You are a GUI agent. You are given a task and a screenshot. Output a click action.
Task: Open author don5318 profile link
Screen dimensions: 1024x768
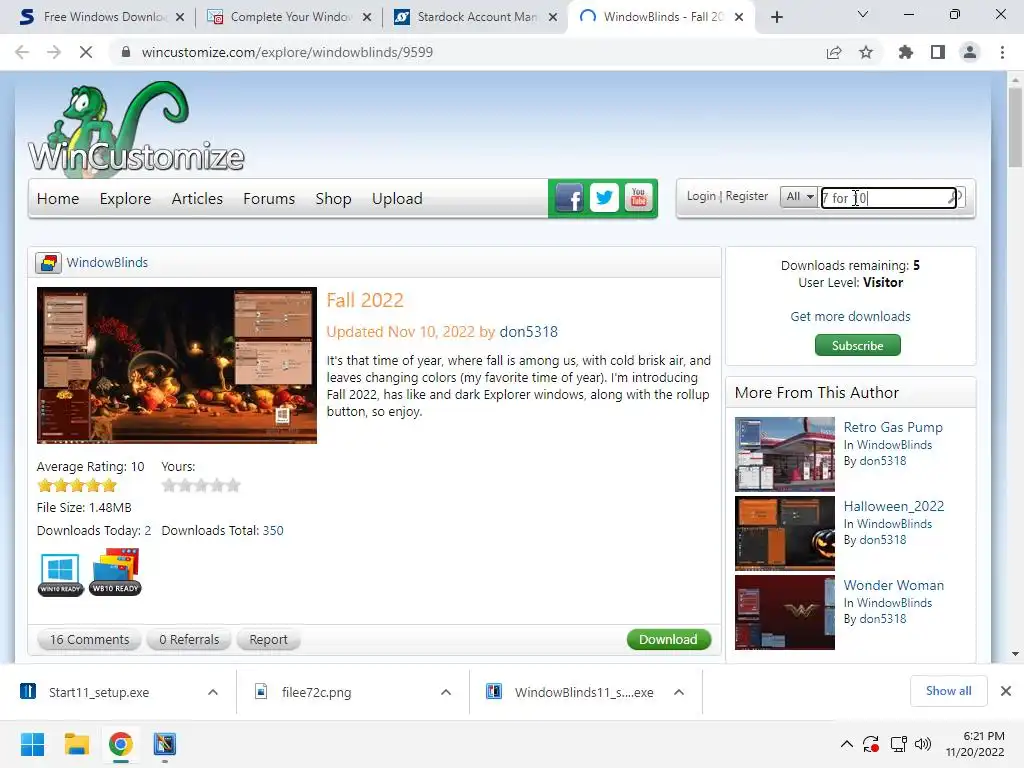click(528, 332)
